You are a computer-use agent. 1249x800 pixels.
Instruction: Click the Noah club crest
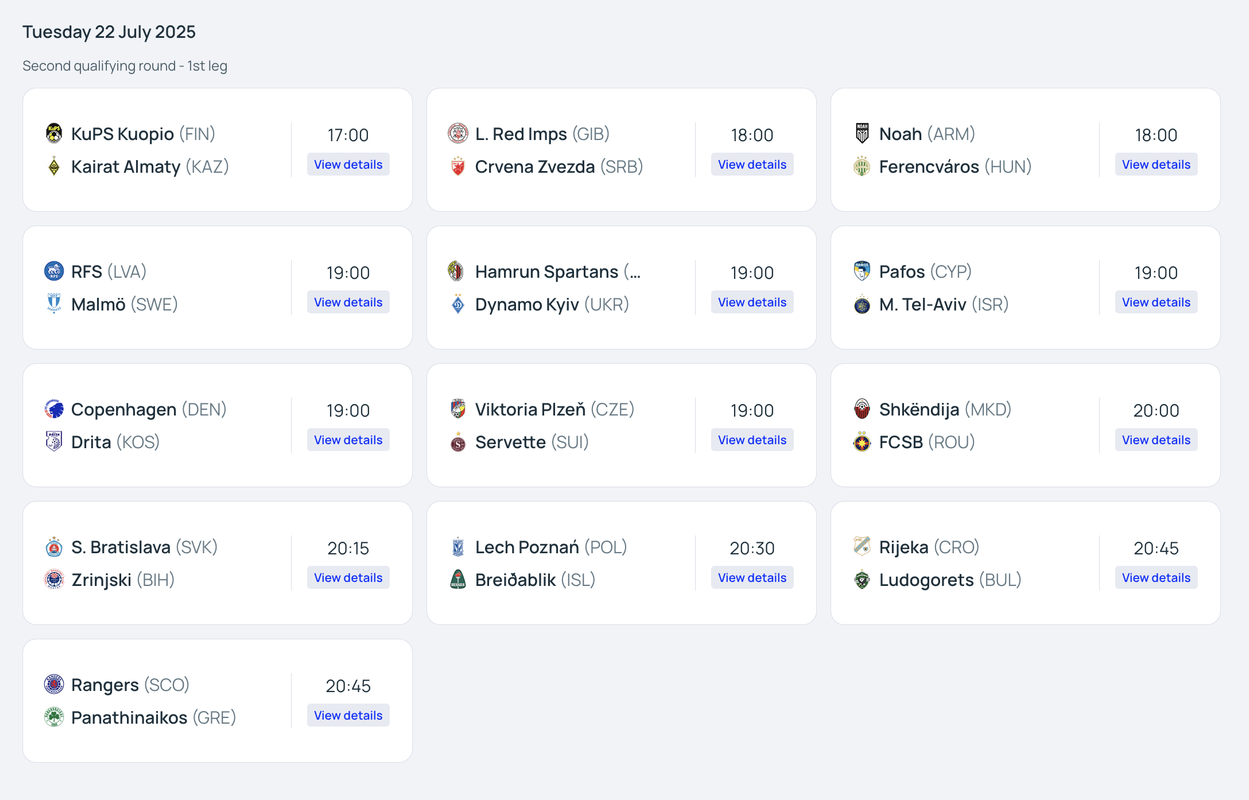point(862,133)
